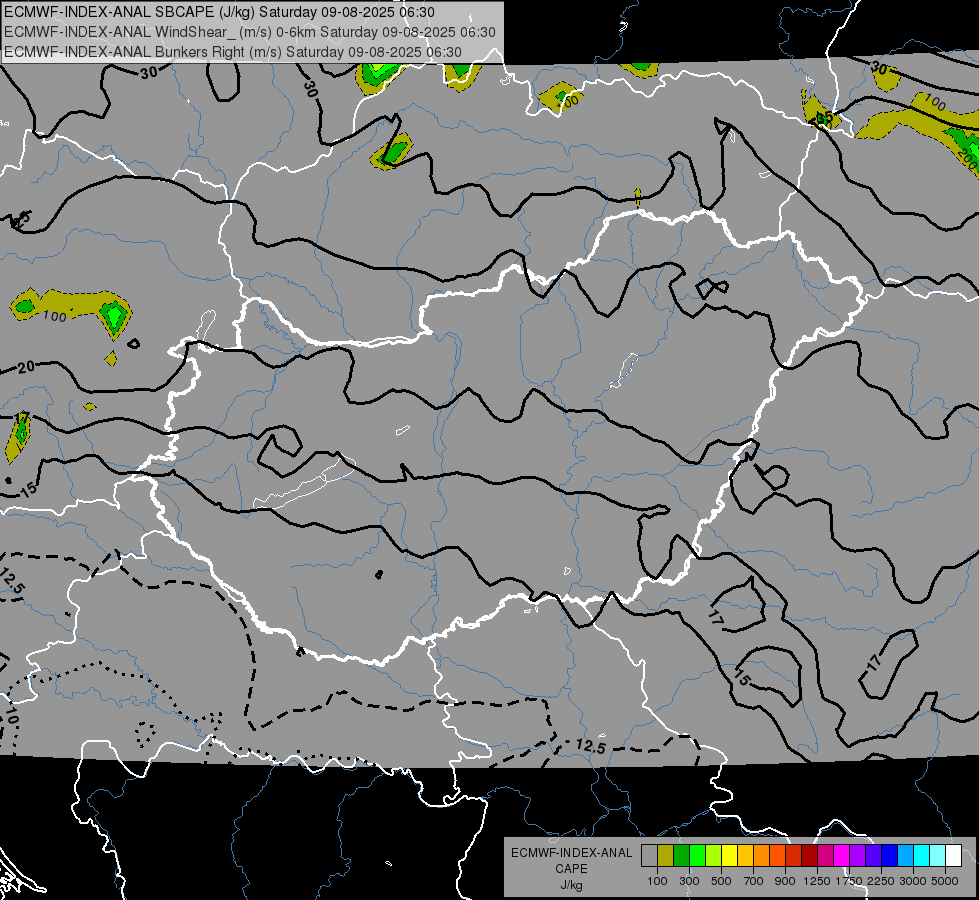Select the '2250' value under the legend
The image size is (979, 900).
(881, 881)
